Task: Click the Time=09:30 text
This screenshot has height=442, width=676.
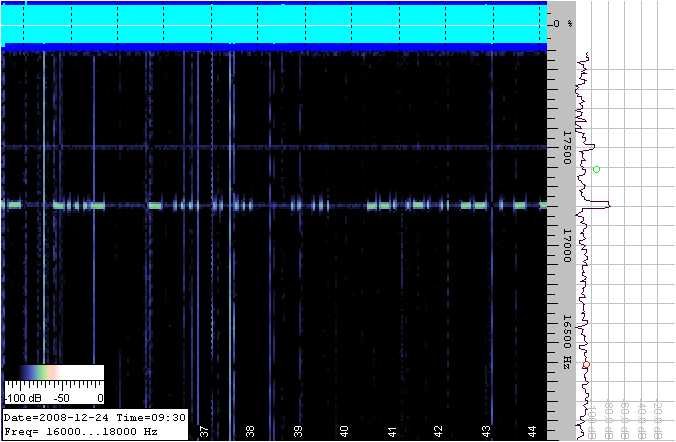Action: [x=151, y=418]
